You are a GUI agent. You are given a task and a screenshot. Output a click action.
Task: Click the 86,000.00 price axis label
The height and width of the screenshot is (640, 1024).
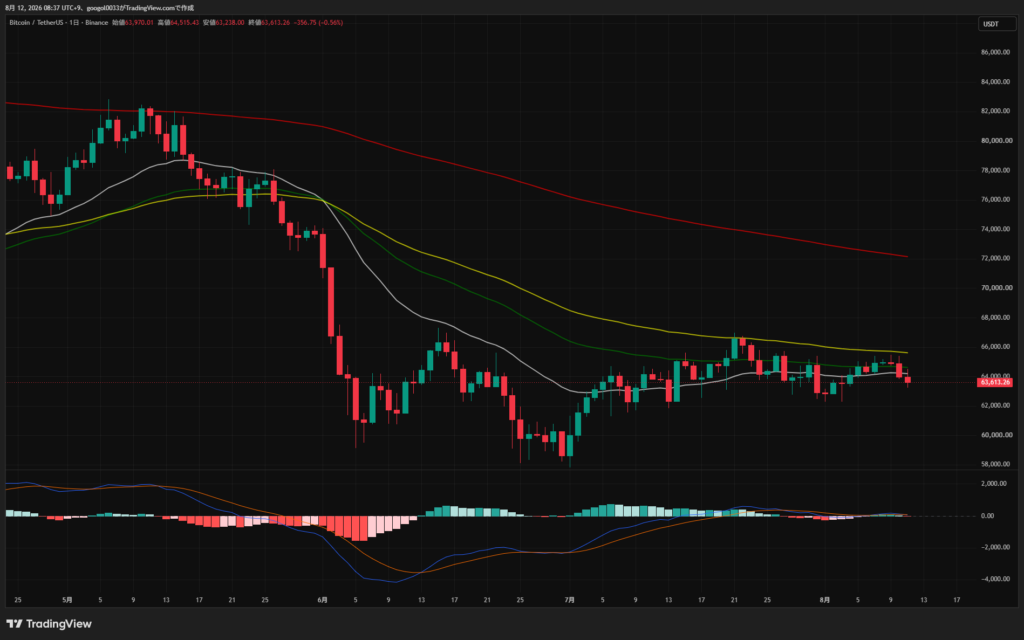(997, 52)
